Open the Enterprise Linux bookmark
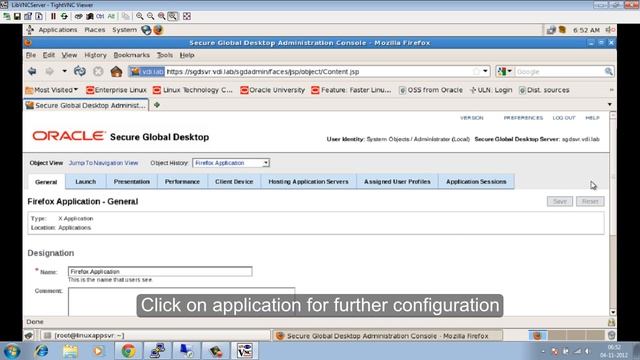Screen dimensions: 640x360 [x=116, y=90]
